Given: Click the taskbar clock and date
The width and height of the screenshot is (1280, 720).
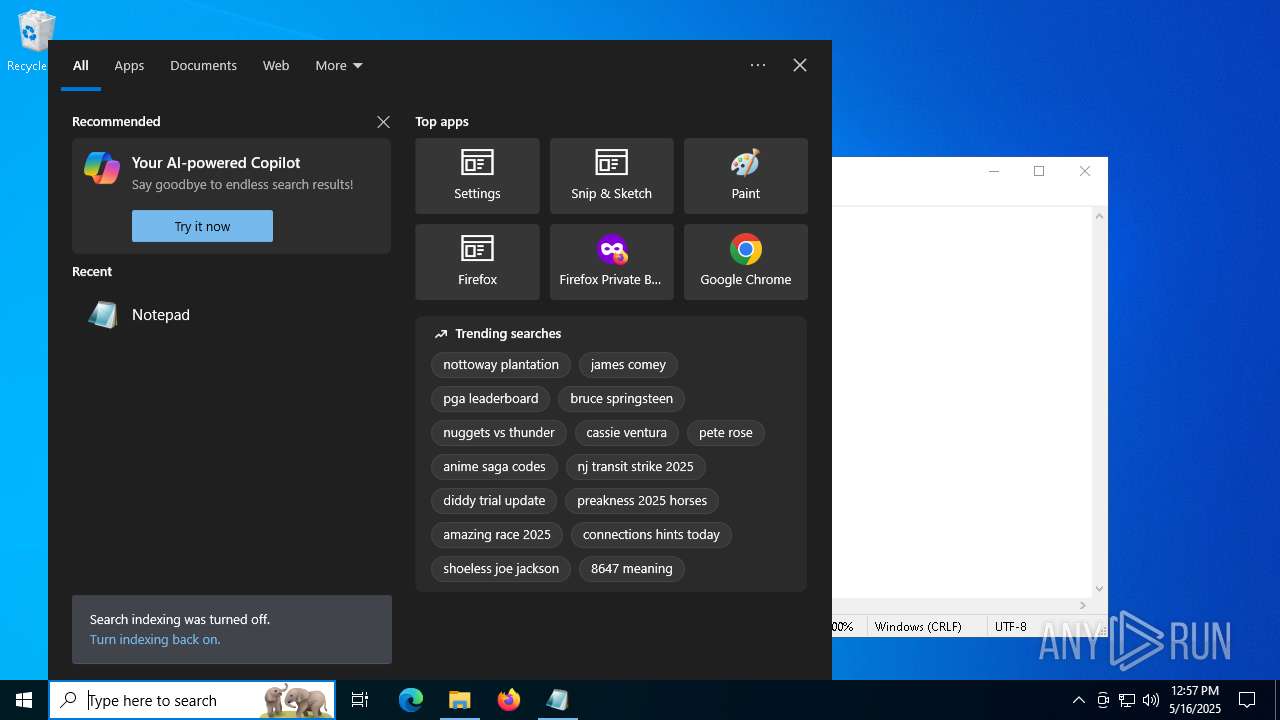Looking at the screenshot, I should pos(1195,700).
